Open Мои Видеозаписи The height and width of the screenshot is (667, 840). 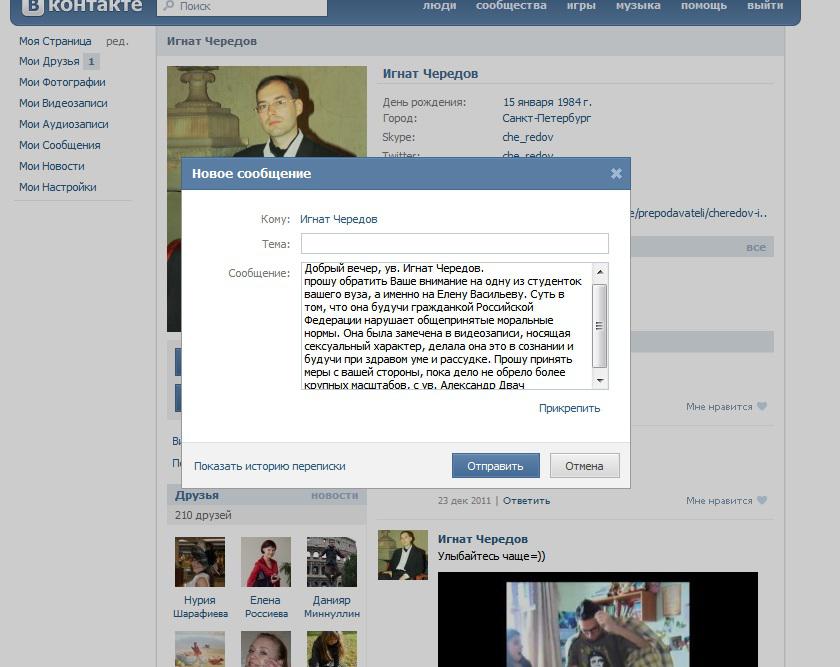tap(63, 103)
